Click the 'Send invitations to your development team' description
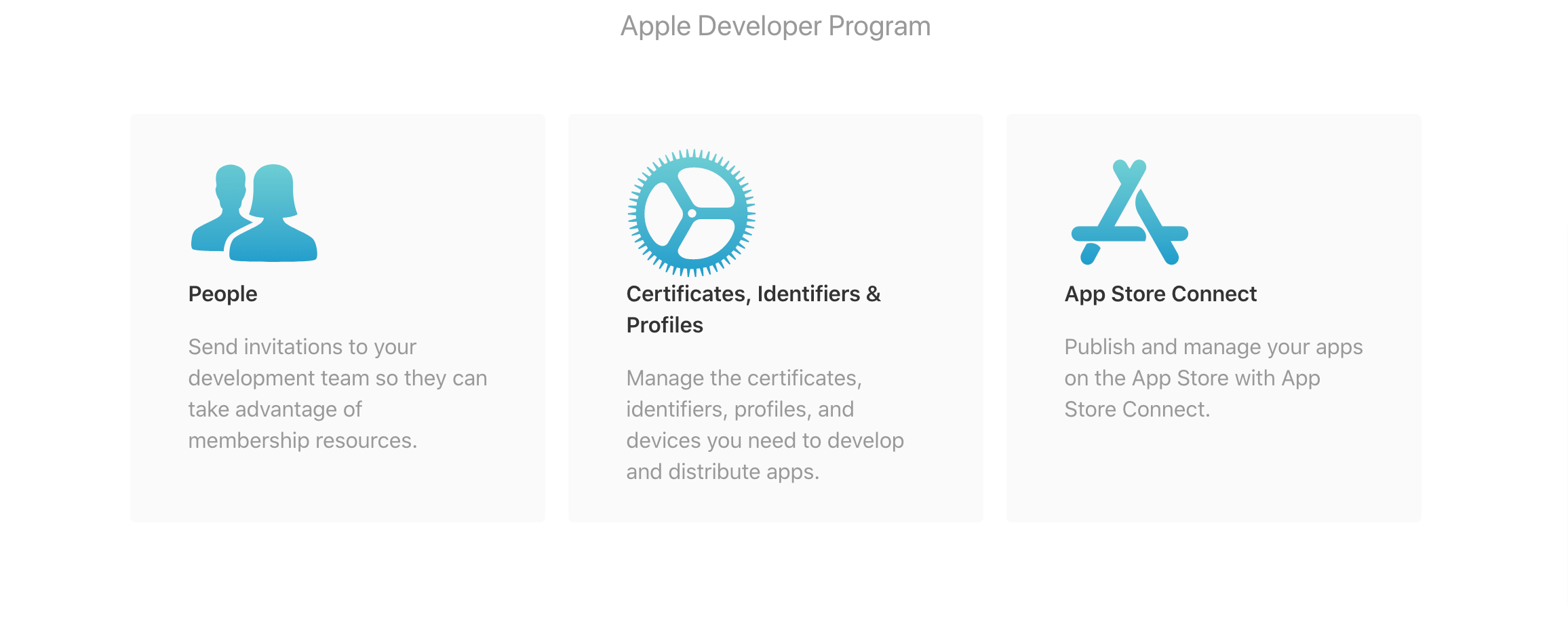This screenshot has width=1568, height=631. click(338, 394)
